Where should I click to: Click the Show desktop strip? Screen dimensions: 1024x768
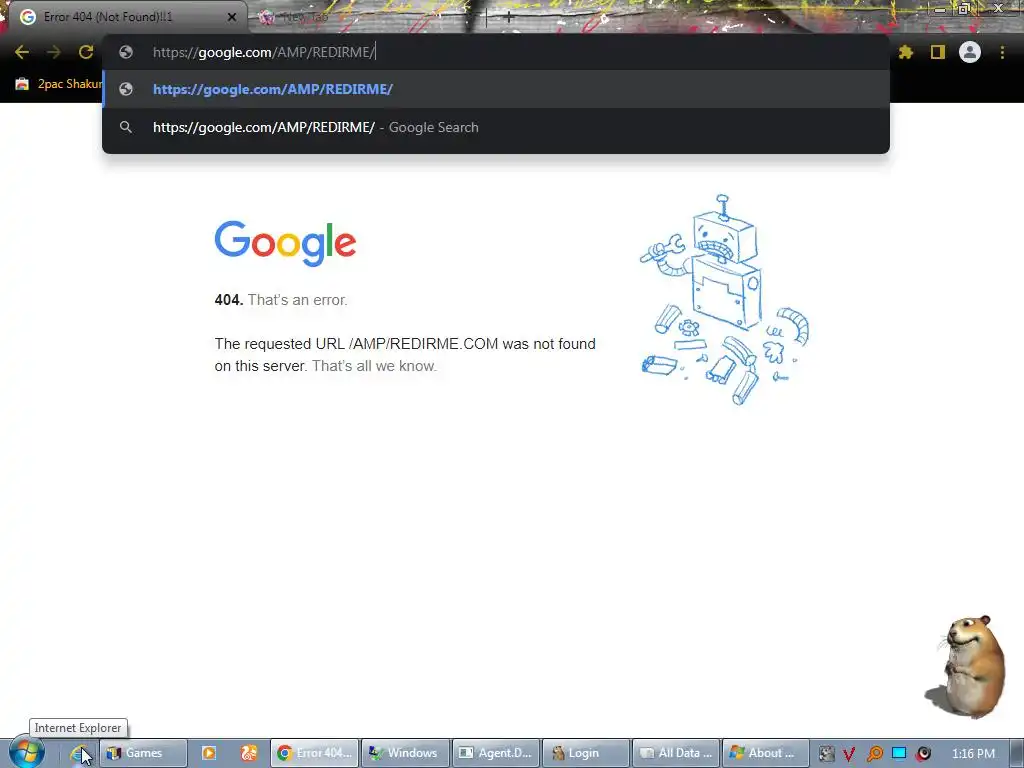(x=1017, y=753)
